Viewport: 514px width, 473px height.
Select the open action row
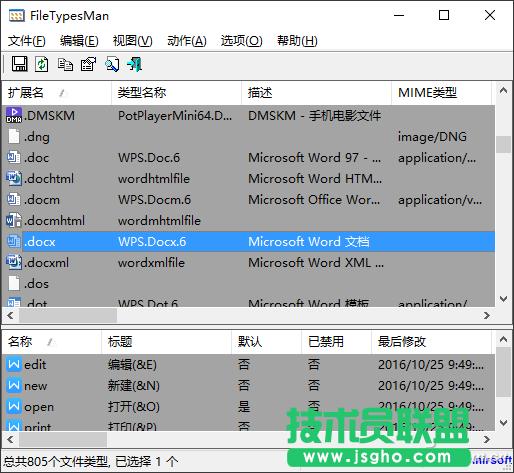248,407
